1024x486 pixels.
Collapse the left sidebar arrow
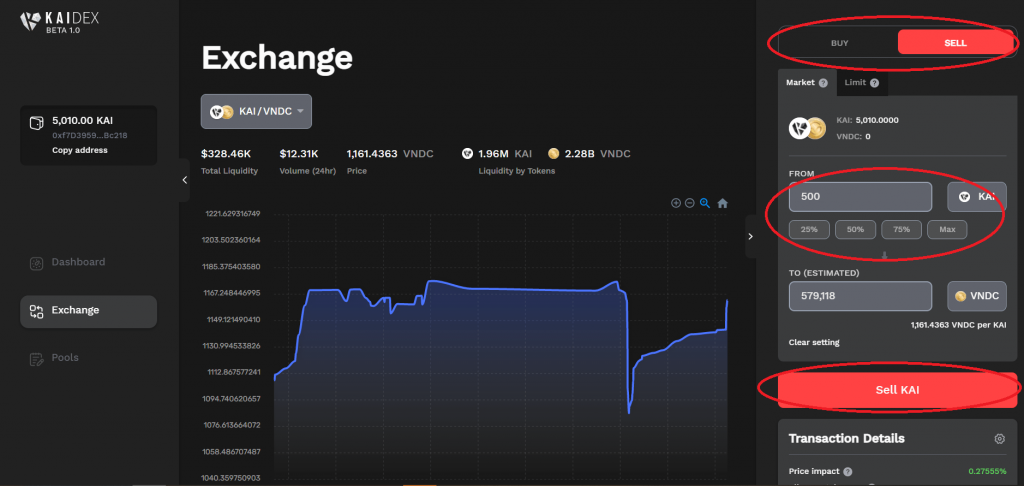(184, 180)
